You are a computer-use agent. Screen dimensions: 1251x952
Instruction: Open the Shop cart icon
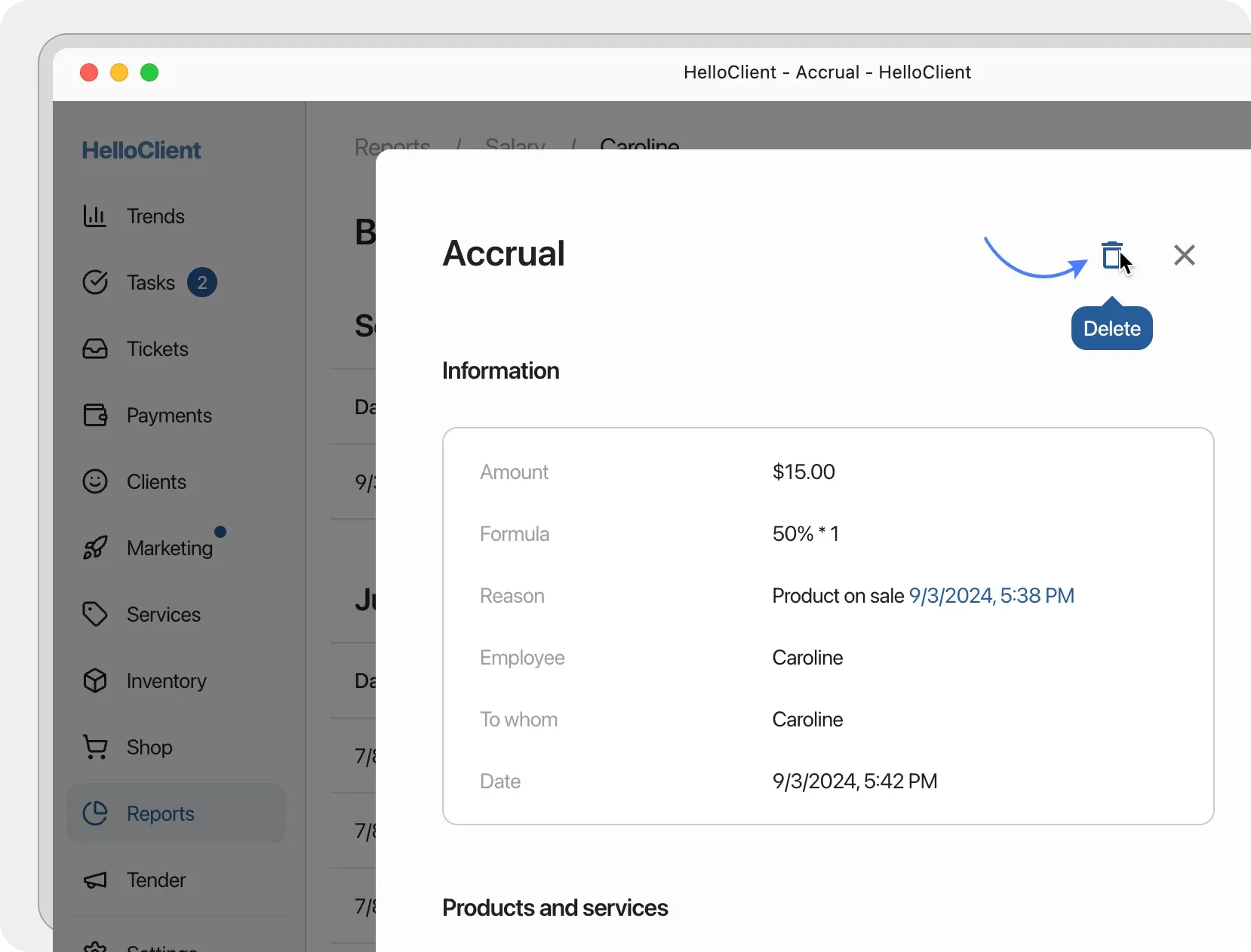[97, 748]
